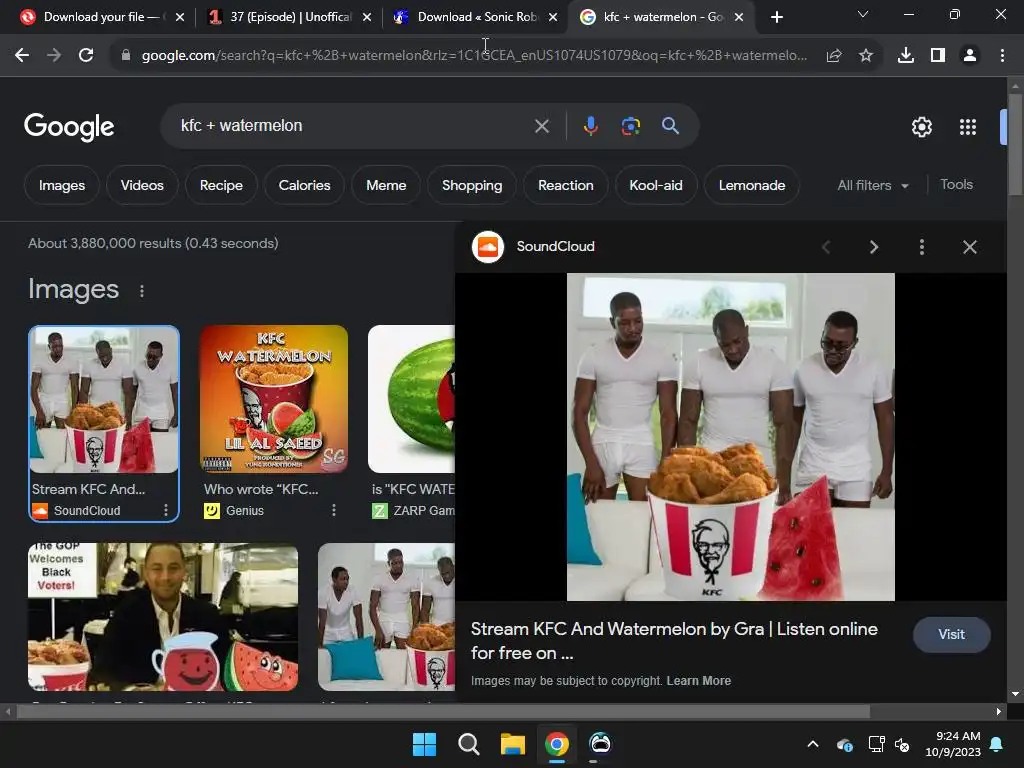Click the vertical page scrollbar
Image resolution: width=1024 pixels, height=768 pixels.
[x=1015, y=142]
